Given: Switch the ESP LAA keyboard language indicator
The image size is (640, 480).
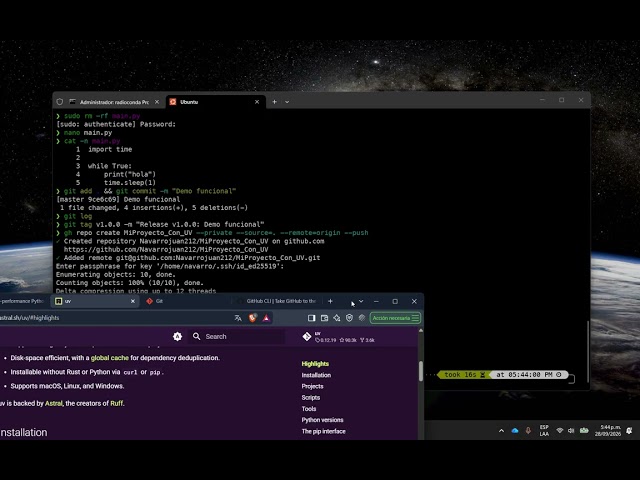Looking at the screenshot, I should [544, 431].
